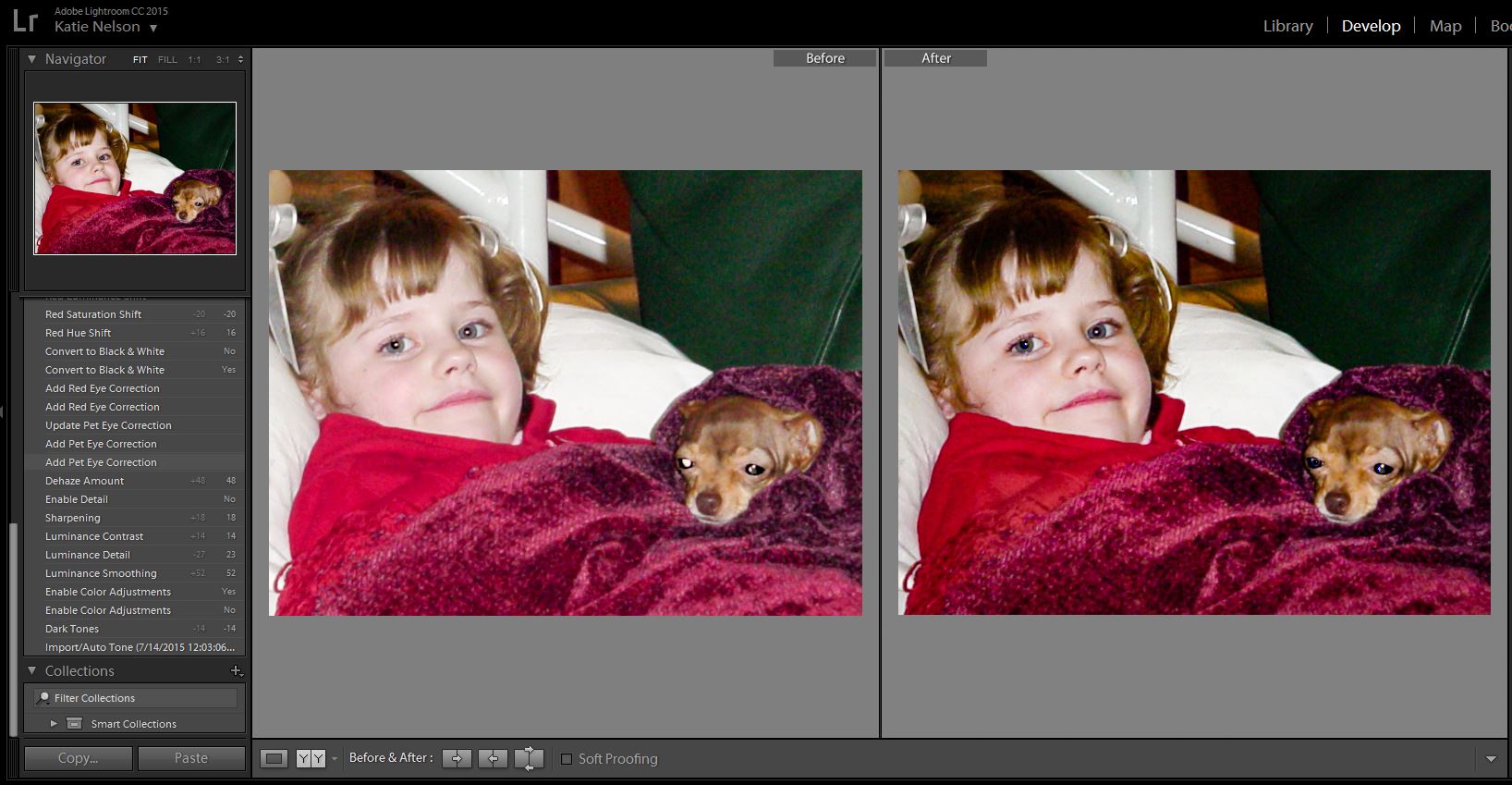Image resolution: width=1512 pixels, height=785 pixels.
Task: Click the After view label
Action: pos(935,58)
